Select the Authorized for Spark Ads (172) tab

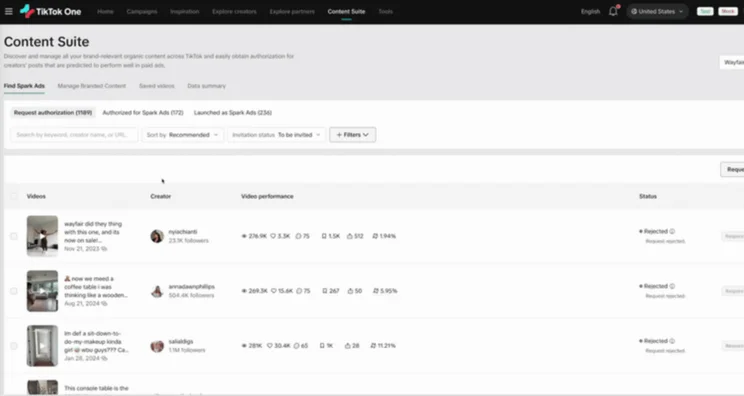143,112
